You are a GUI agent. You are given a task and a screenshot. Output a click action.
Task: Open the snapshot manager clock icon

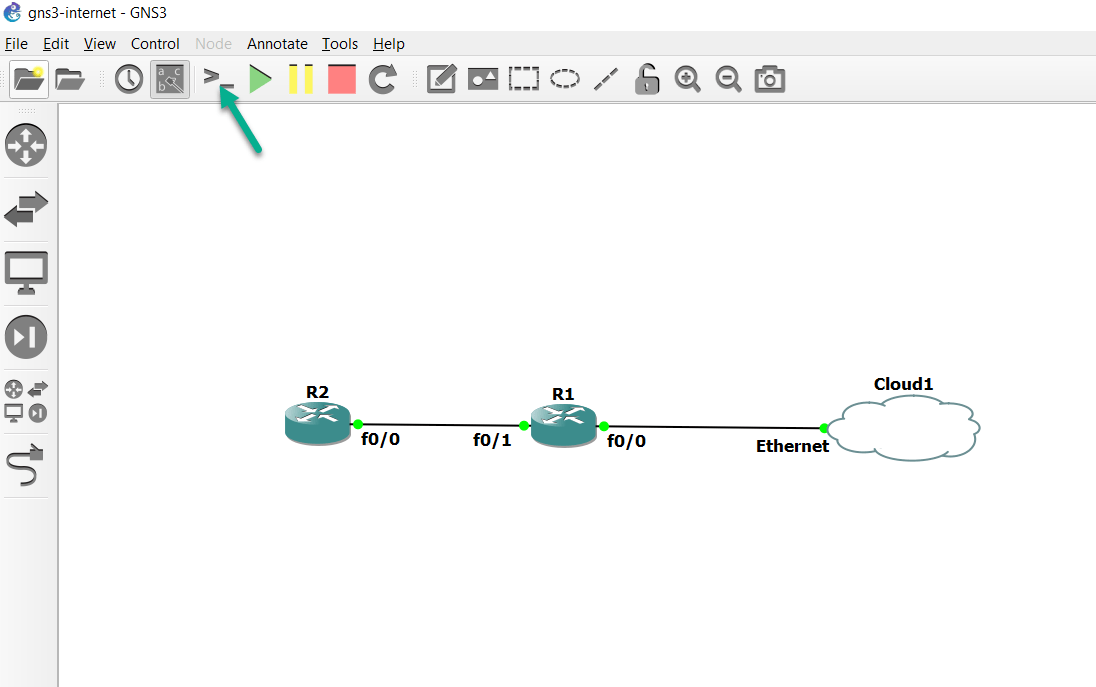point(128,78)
